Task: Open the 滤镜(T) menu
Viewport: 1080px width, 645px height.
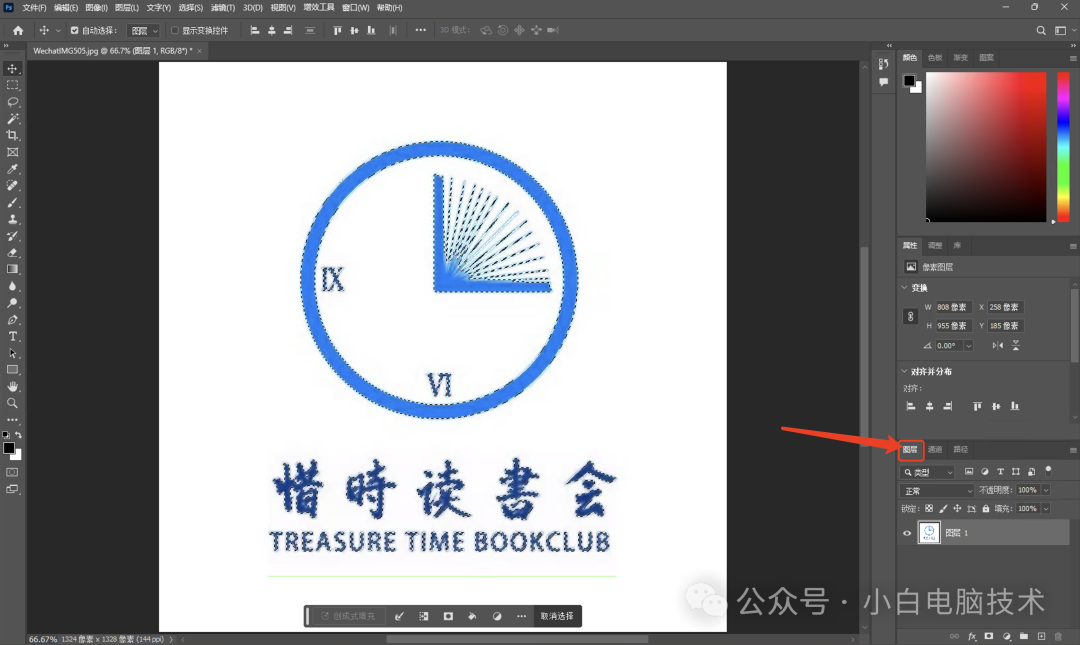Action: click(x=222, y=8)
